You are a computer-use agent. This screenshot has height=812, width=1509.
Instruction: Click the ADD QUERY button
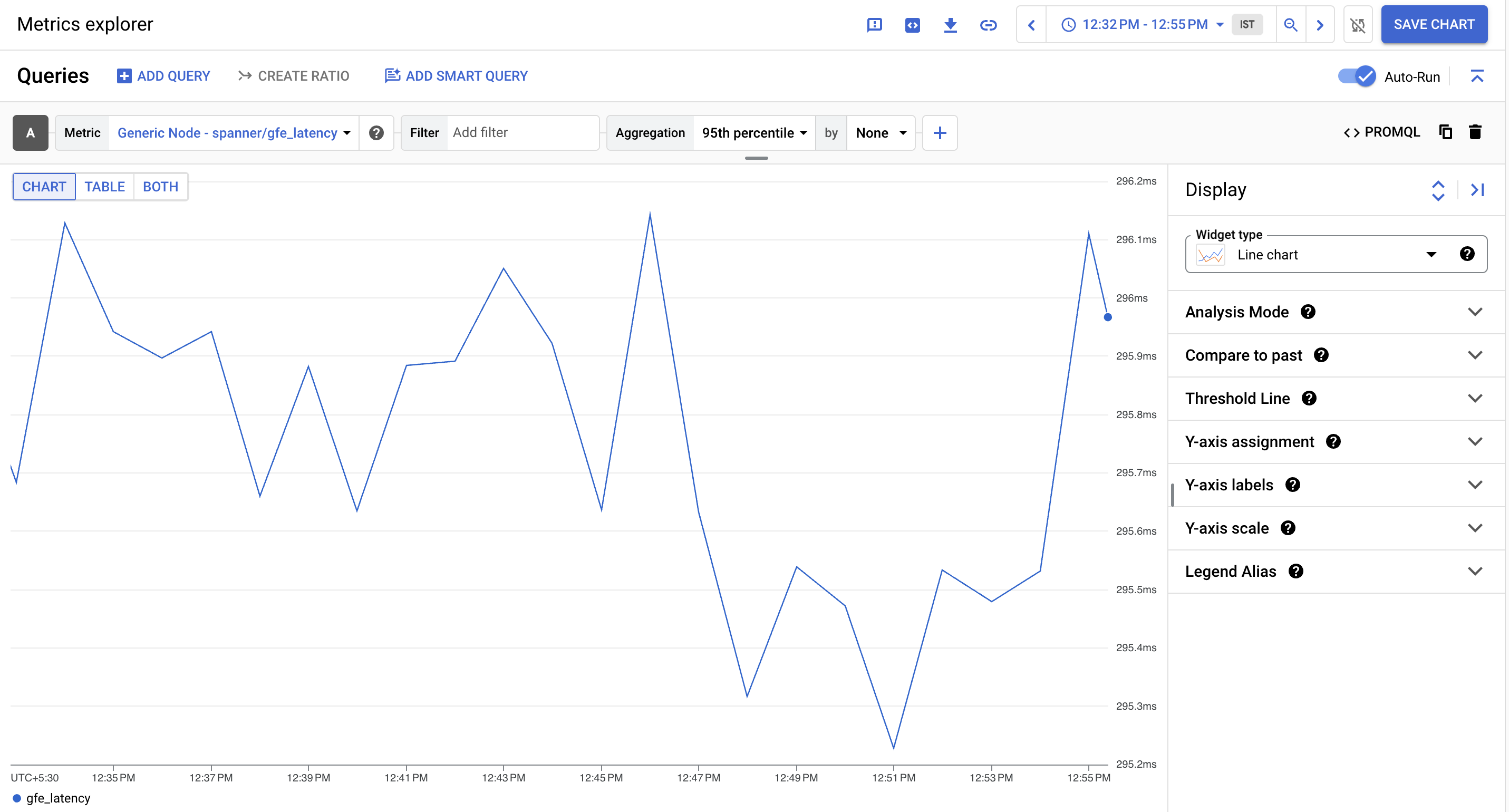(x=163, y=75)
